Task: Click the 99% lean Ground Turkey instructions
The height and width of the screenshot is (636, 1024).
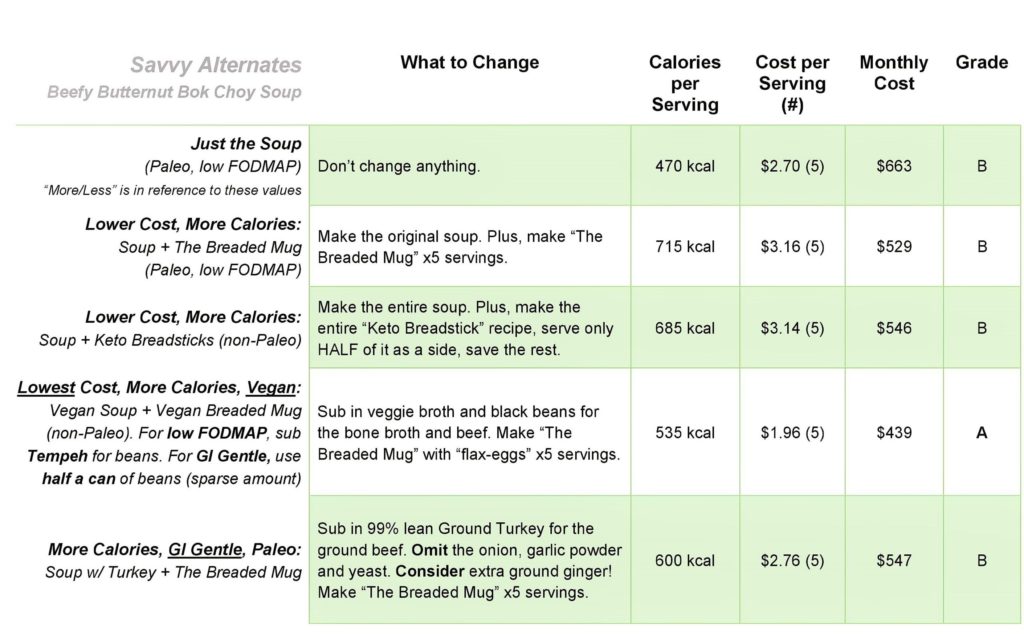Action: pos(469,560)
